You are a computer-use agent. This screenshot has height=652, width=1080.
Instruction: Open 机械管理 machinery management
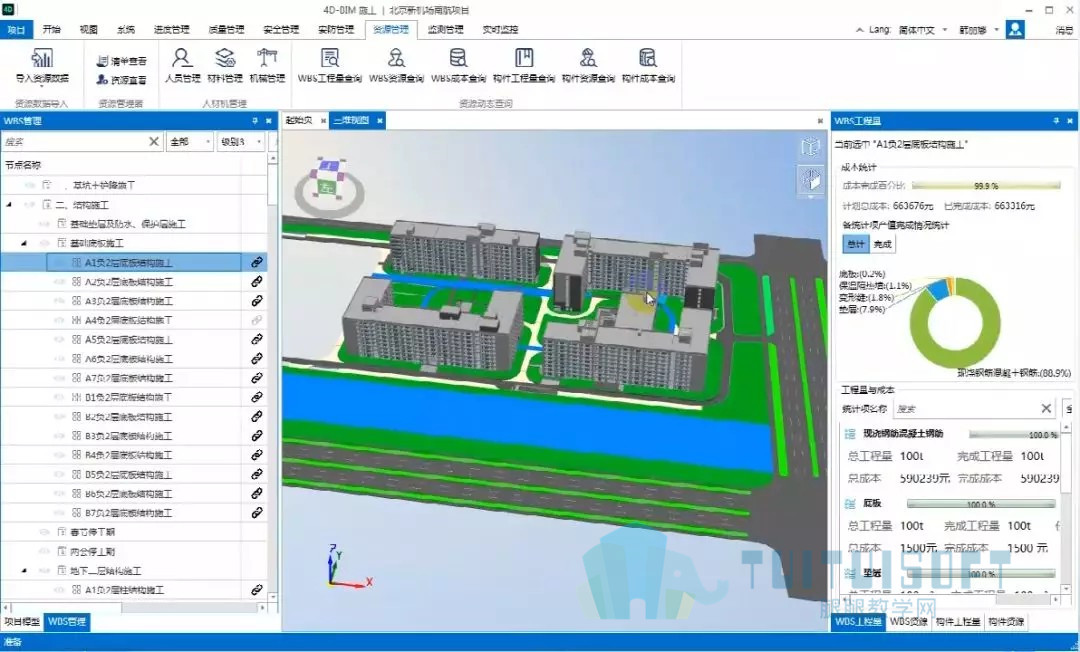[267, 66]
